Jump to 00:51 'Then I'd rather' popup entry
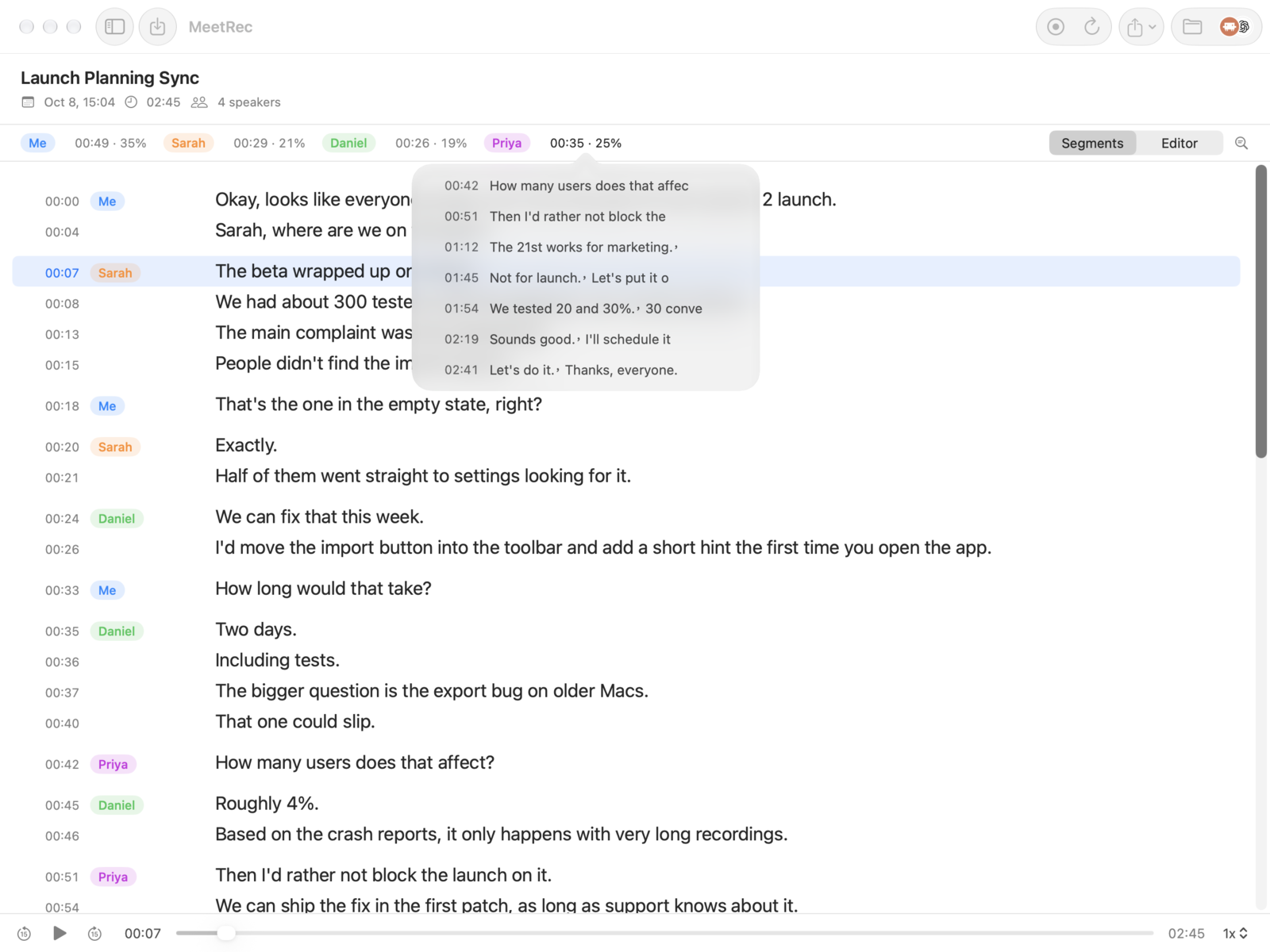This screenshot has height=952, width=1270. [x=586, y=217]
